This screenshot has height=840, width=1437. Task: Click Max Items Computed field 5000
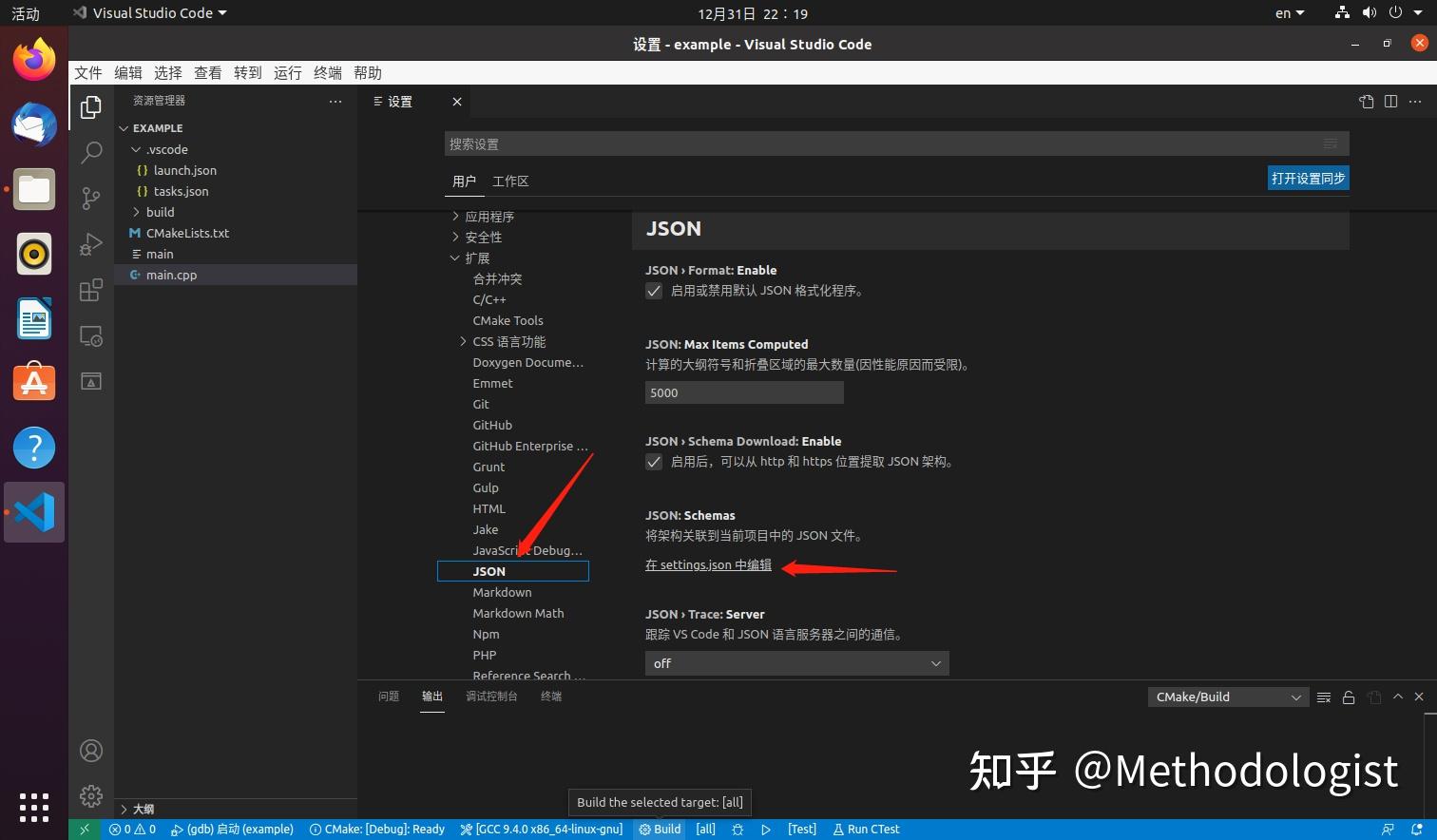point(744,392)
